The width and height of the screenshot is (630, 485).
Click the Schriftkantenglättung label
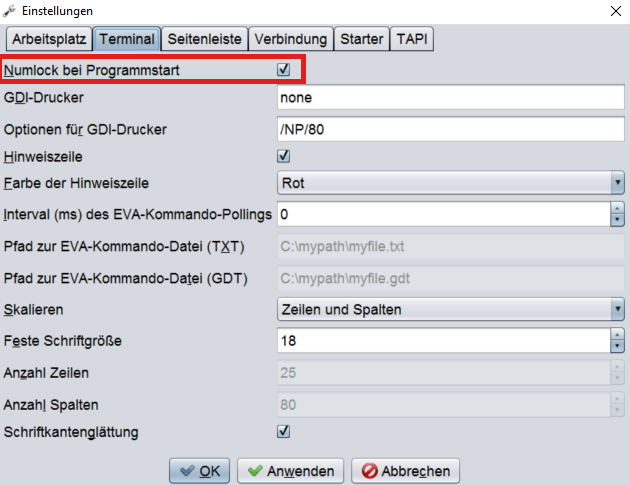(x=71, y=432)
